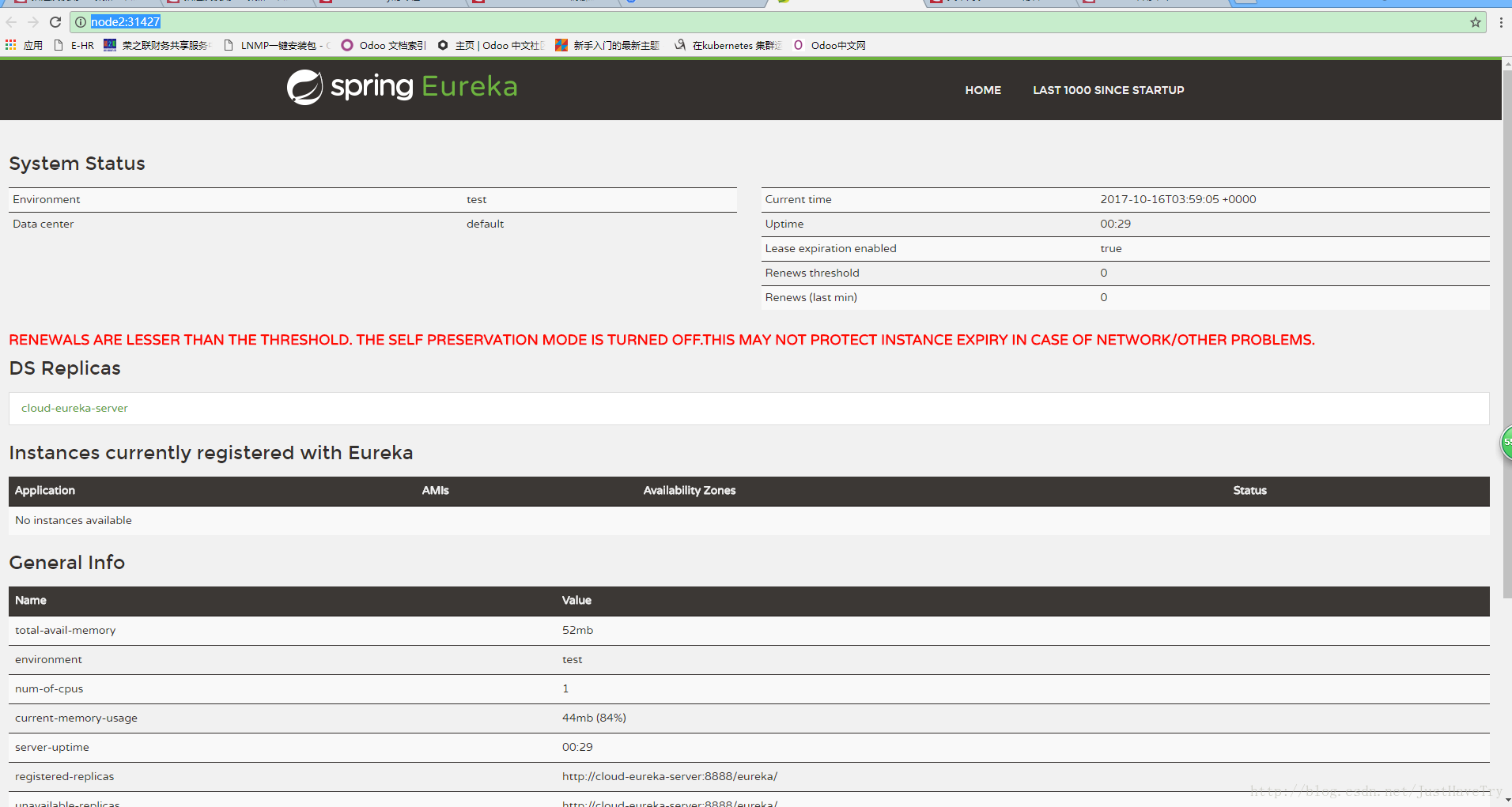Go to HOME in Eureka navbar
The width and height of the screenshot is (1512, 807).
983,90
